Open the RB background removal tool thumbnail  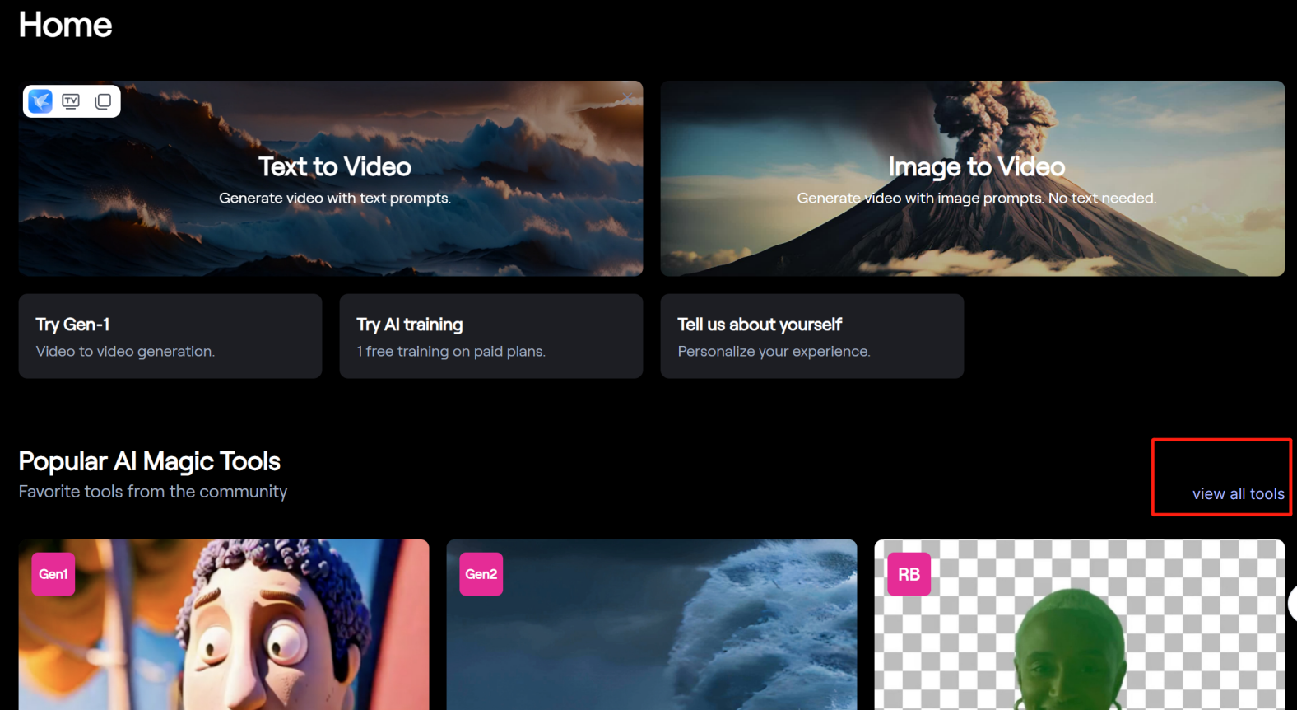point(1080,625)
